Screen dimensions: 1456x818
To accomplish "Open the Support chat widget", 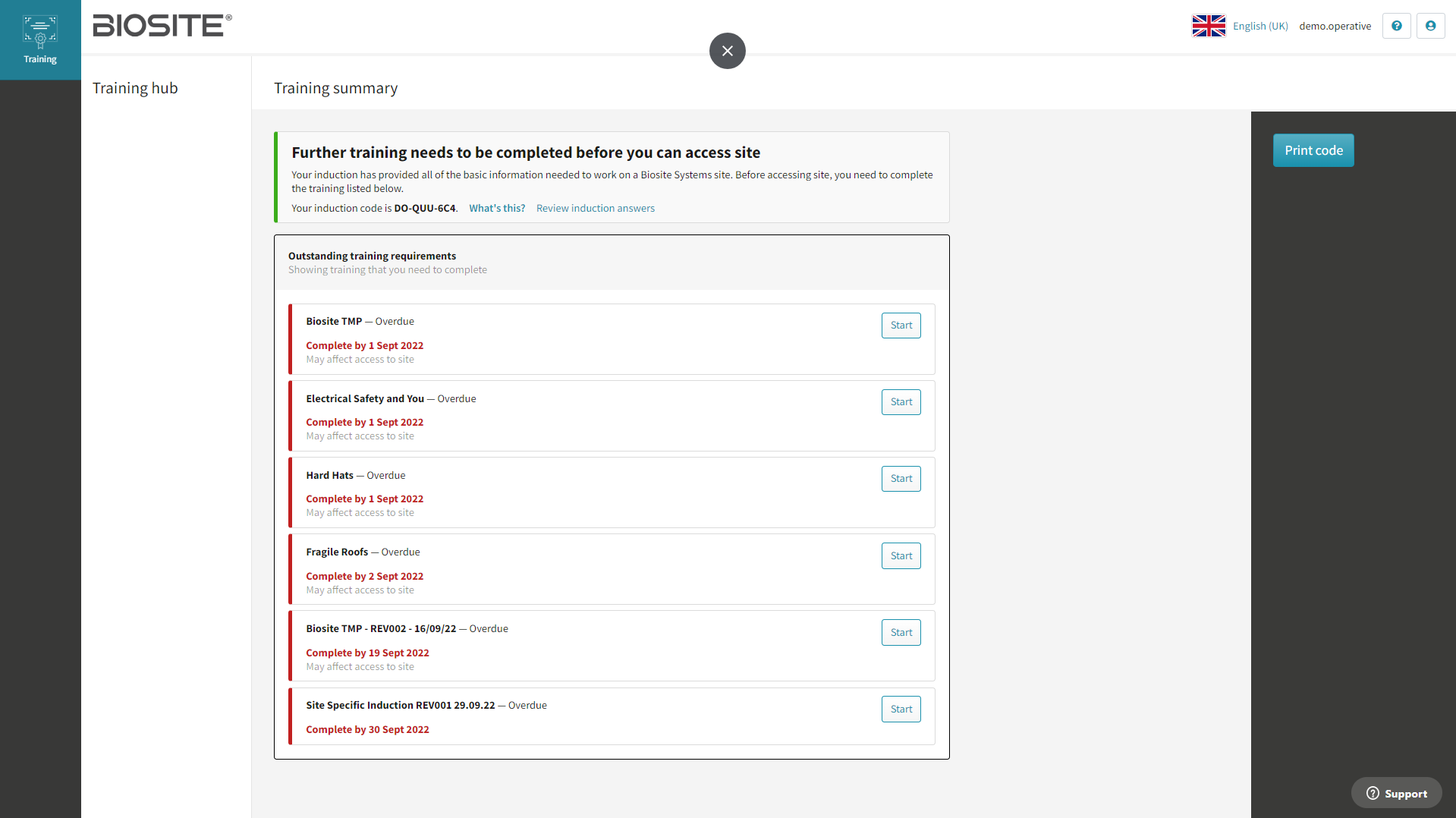I will pos(1396,793).
